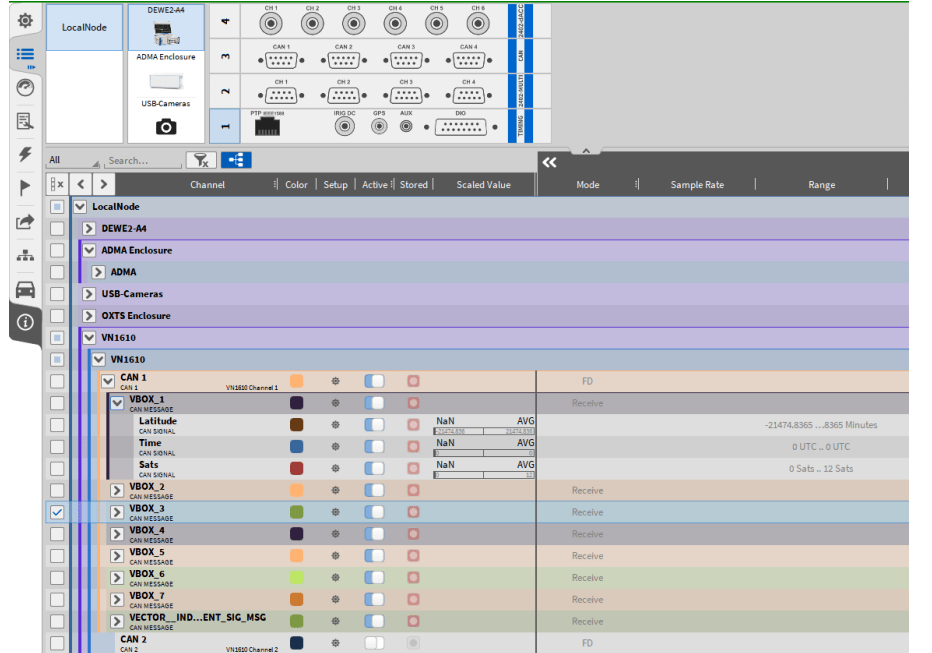Click the USB-Cameras camera icon
Screen dimensions: 932x653
coord(166,126)
